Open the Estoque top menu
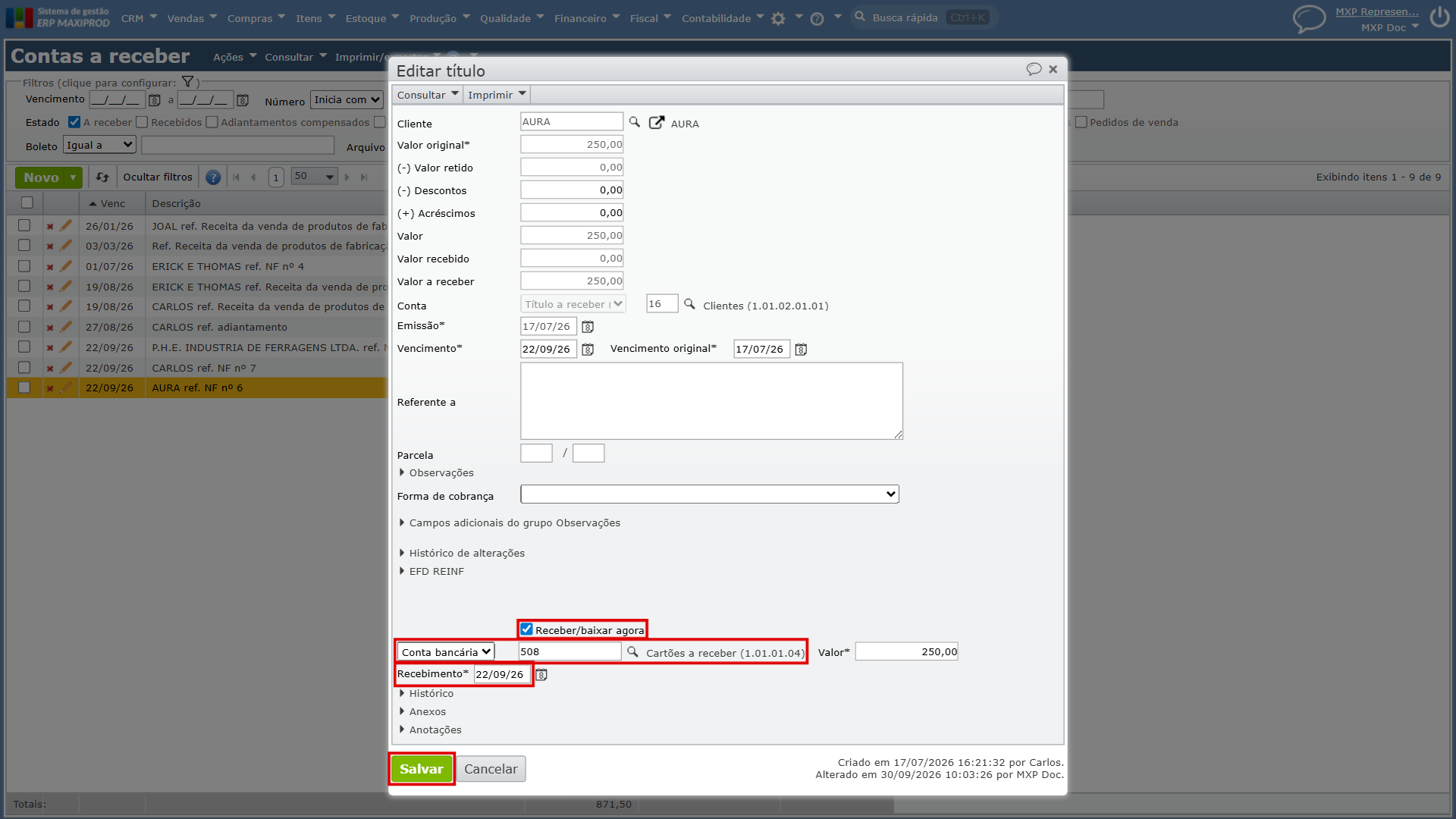Image resolution: width=1456 pixels, height=819 pixels. (x=372, y=18)
